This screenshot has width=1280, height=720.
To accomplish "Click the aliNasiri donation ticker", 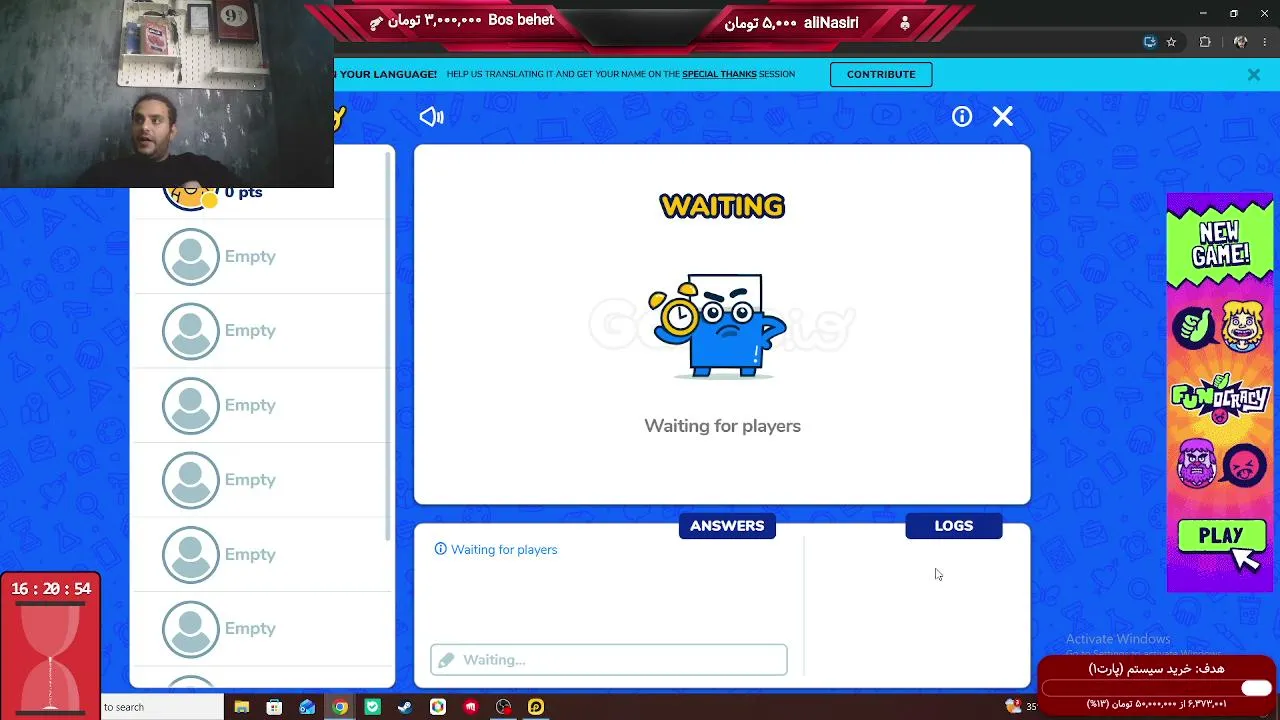I will tap(792, 22).
